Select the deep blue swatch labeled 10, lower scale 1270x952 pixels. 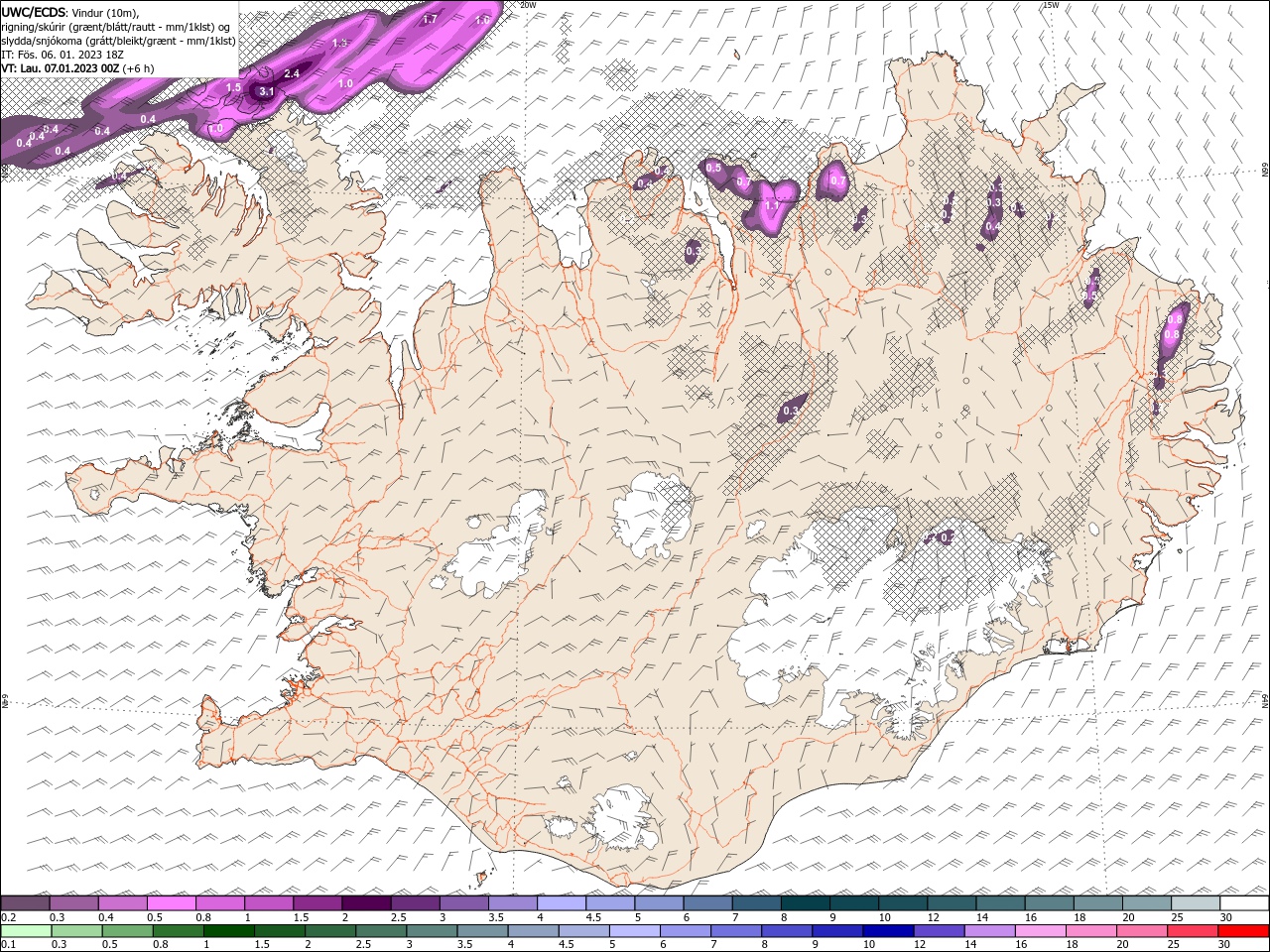point(888,931)
